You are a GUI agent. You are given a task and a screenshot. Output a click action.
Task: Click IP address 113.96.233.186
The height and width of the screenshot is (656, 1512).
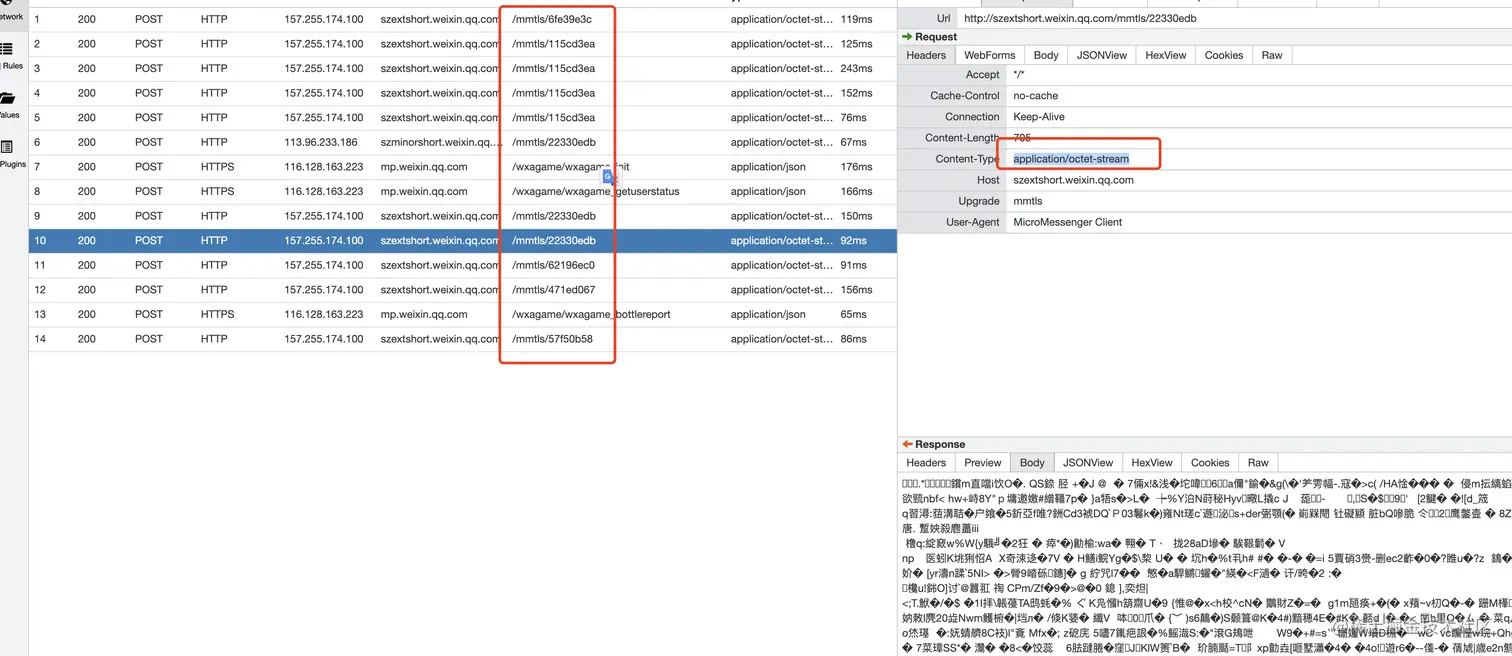(320, 142)
